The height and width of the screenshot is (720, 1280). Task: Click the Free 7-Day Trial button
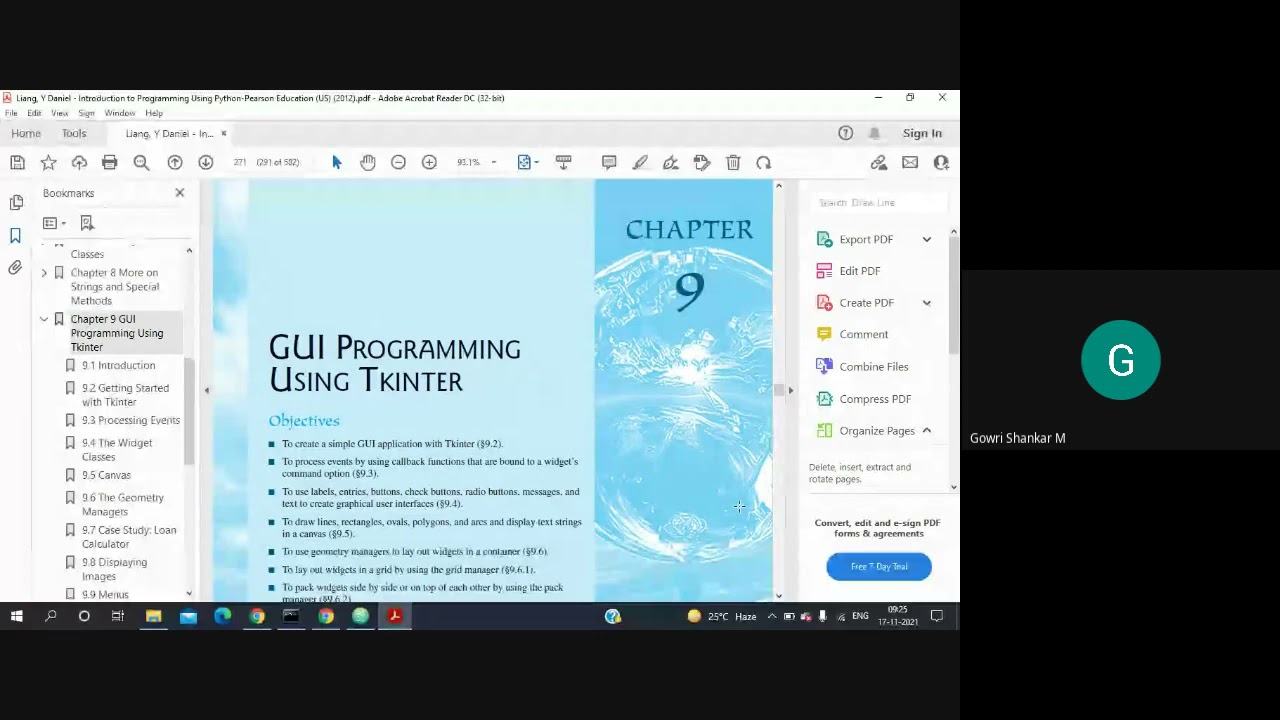pyautogui.click(x=879, y=567)
